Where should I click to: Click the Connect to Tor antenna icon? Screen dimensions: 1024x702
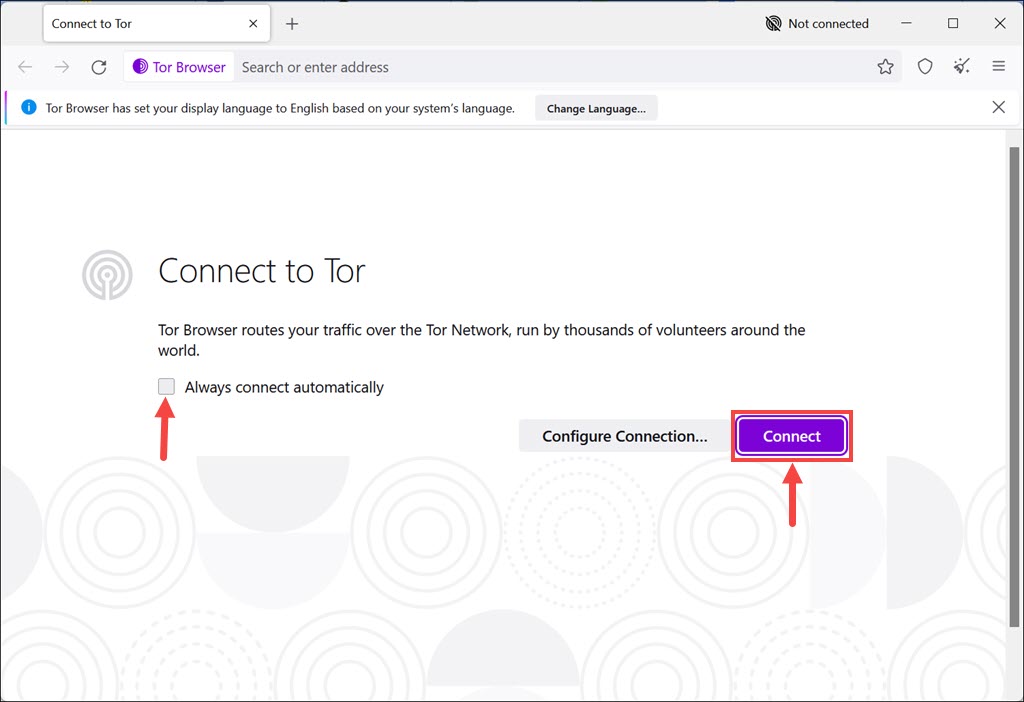(107, 274)
